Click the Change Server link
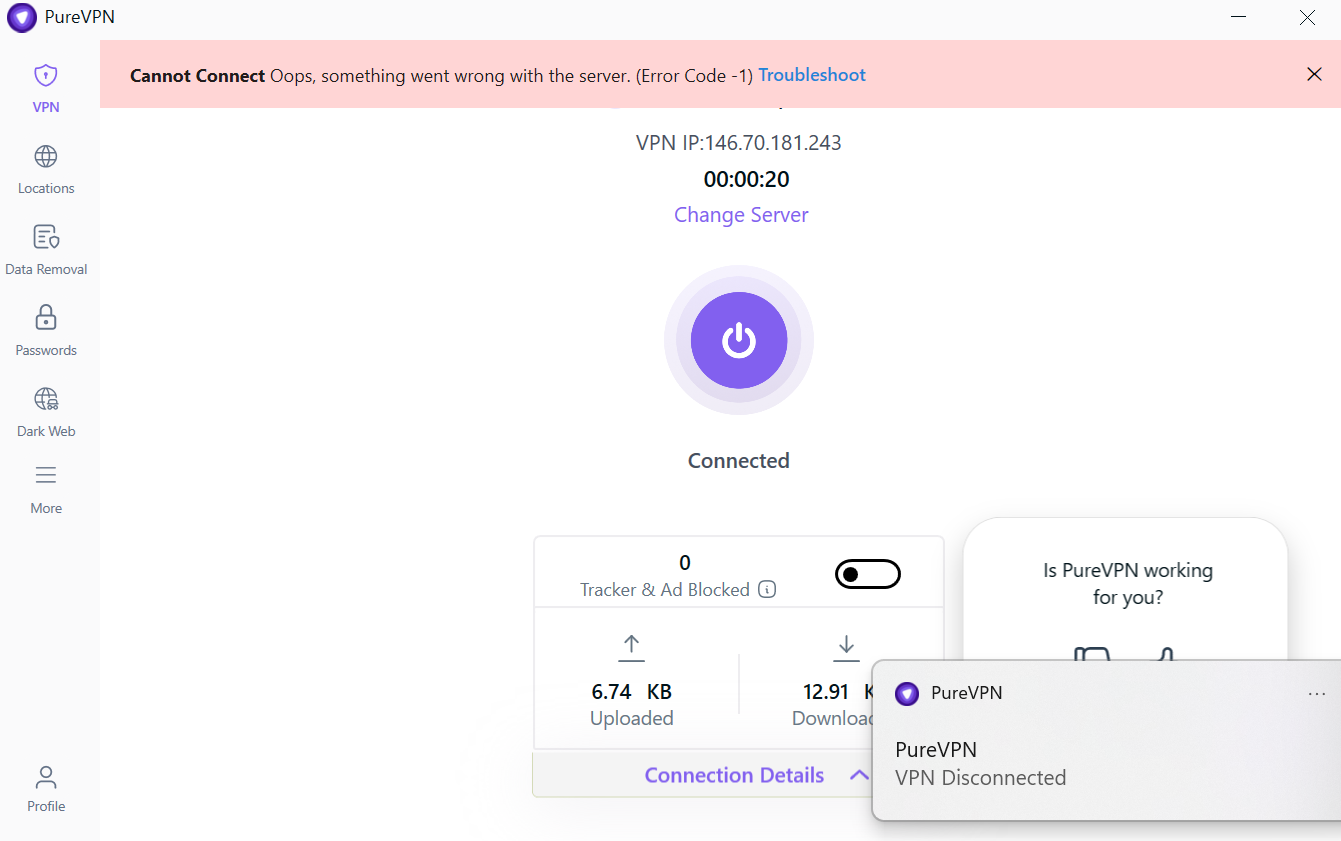 click(741, 215)
